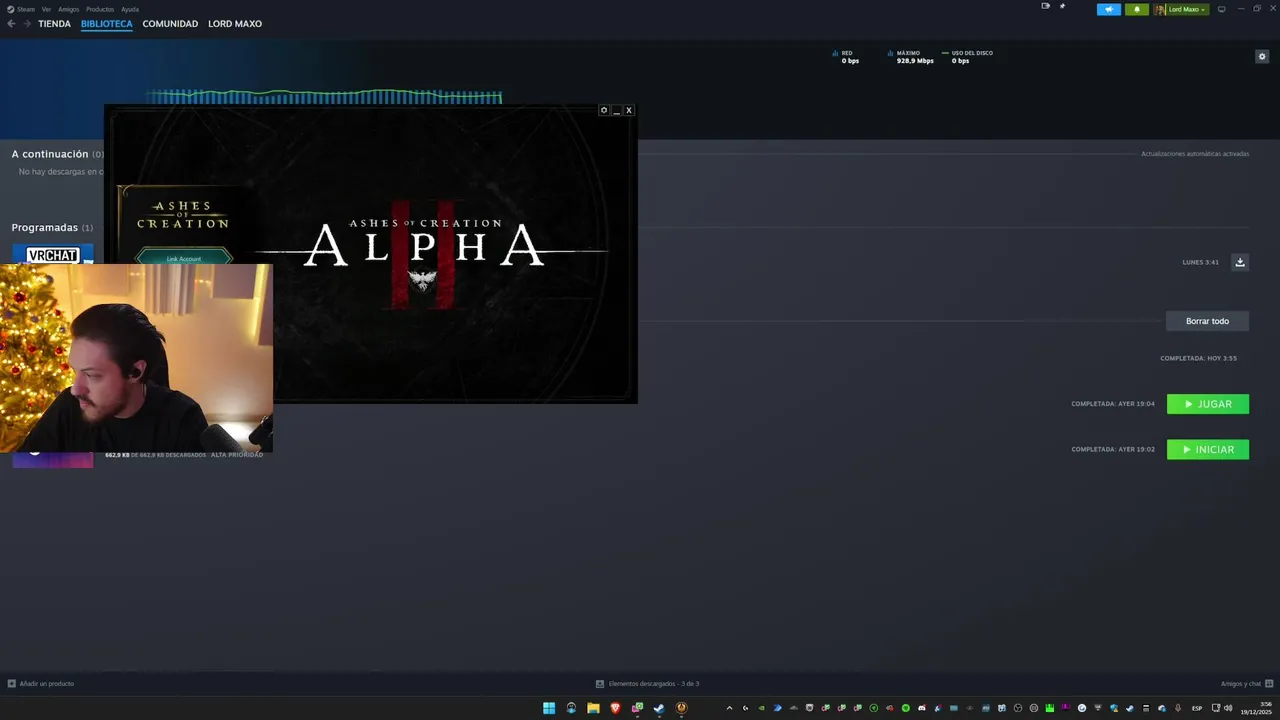
Task: Expand the system tray hidden icons chevron
Action: coord(729,708)
